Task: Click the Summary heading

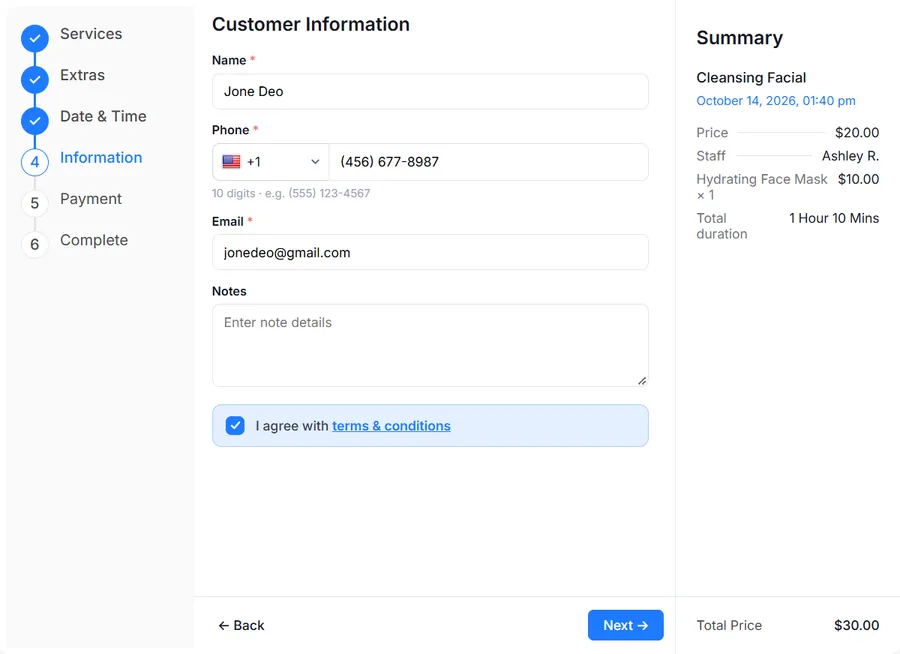Action: pyautogui.click(x=739, y=38)
